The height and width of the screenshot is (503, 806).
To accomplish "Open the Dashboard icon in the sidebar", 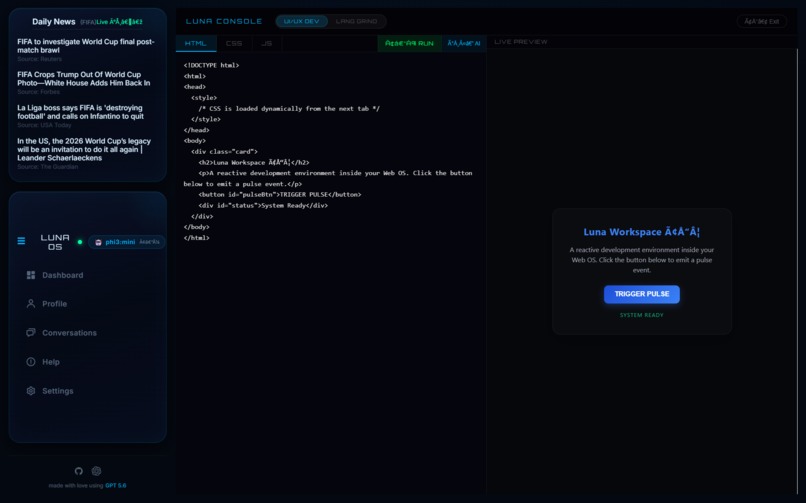I will [31, 275].
